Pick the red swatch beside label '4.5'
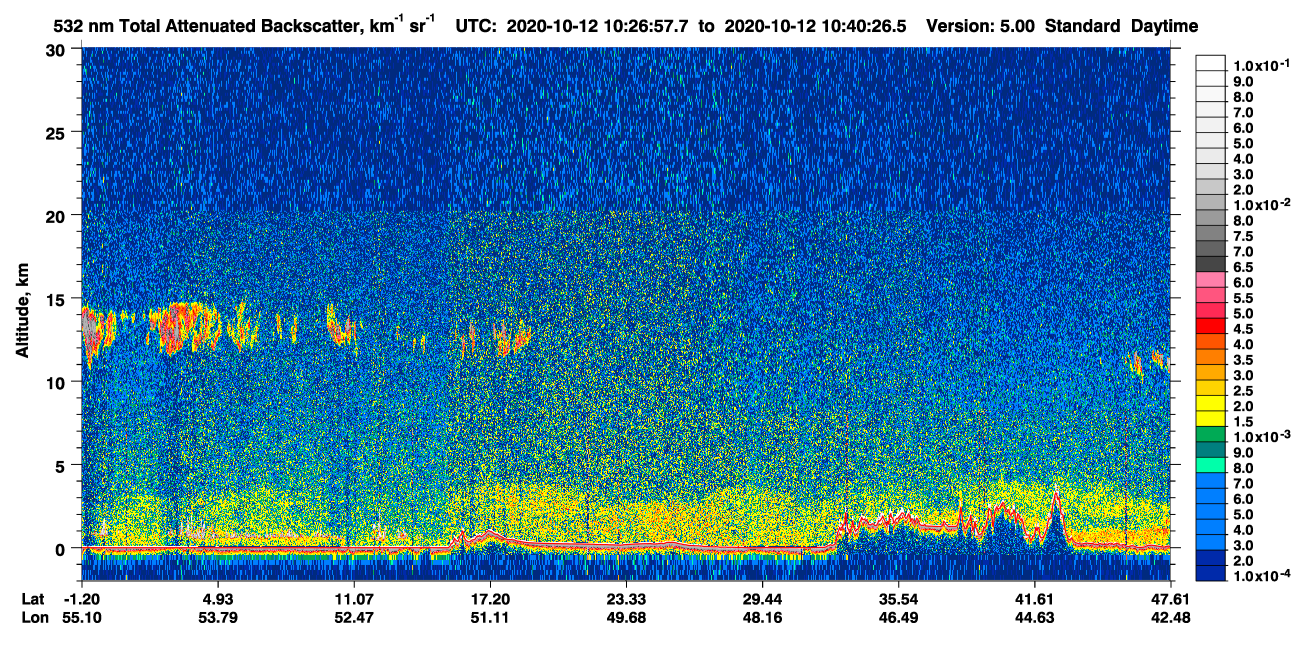 pos(1210,327)
